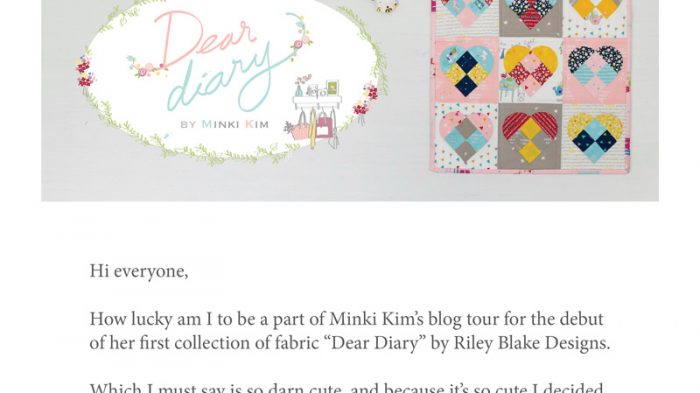Image resolution: width=700 pixels, height=393 pixels.
Task: Click the aqua heart on pink block
Action: coord(466,70)
